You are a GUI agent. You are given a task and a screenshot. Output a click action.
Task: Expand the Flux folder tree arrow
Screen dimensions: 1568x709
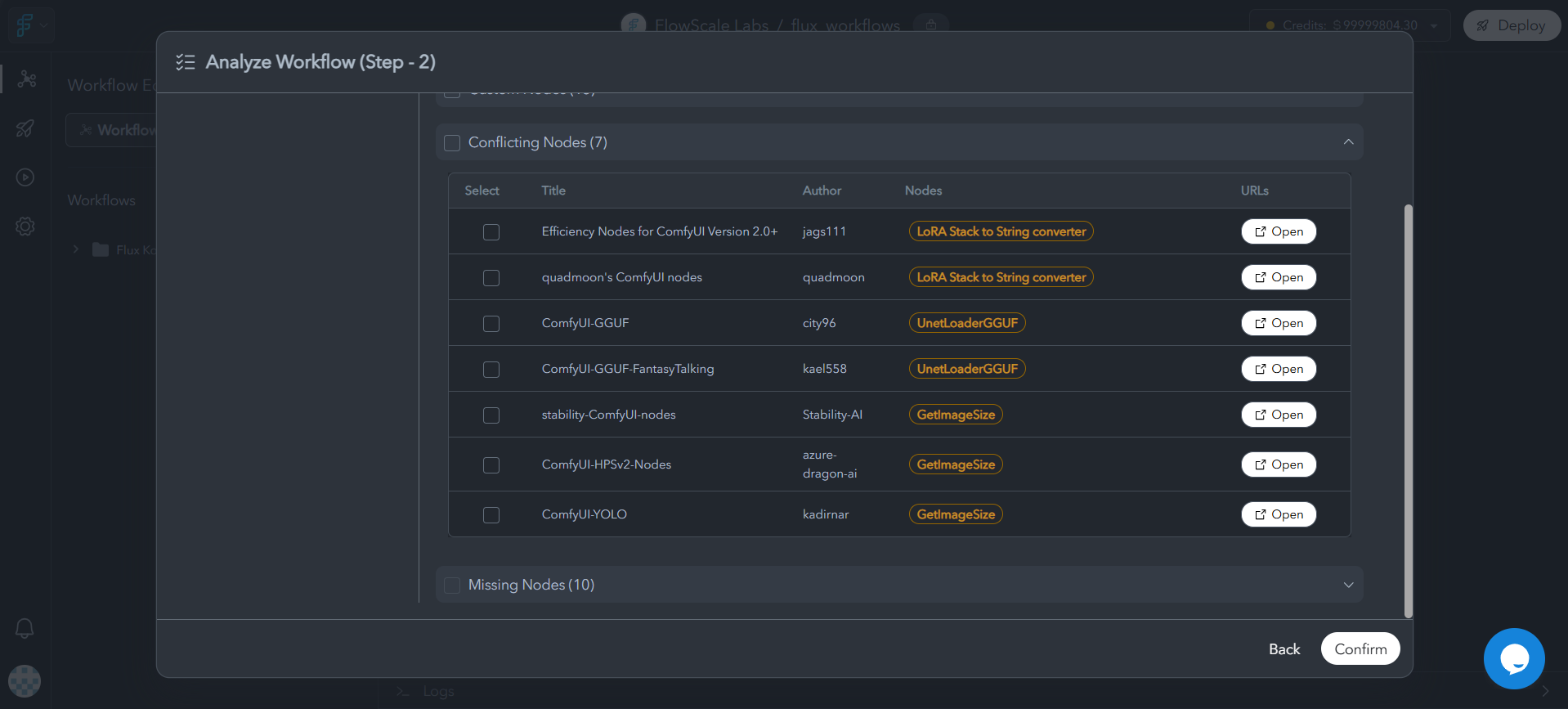point(75,249)
